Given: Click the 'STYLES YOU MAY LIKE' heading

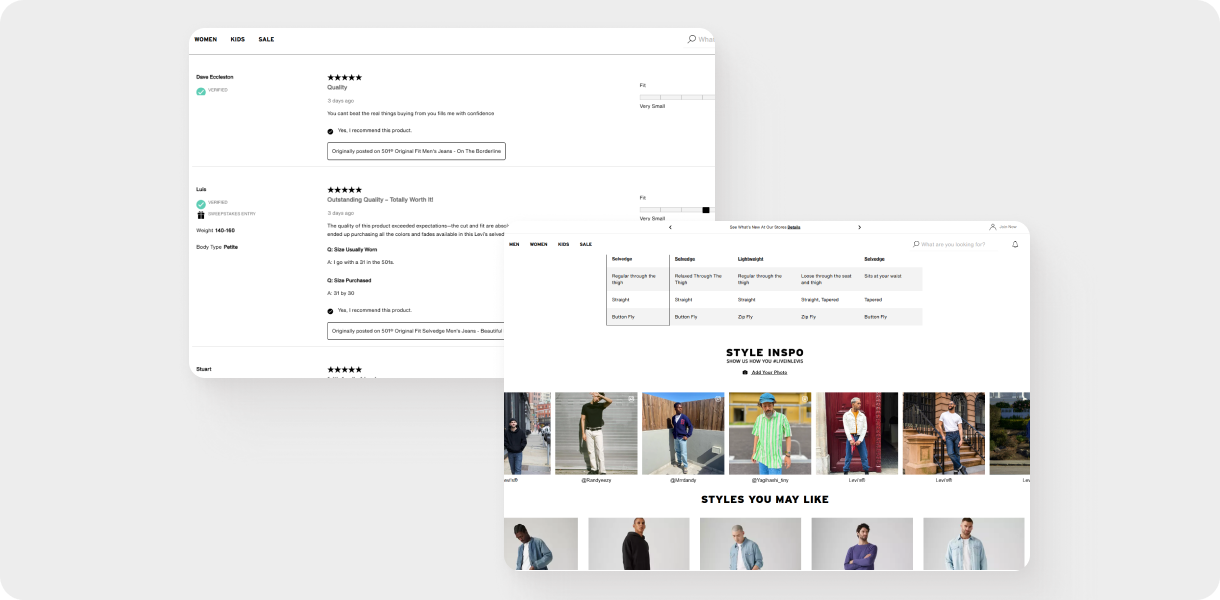Looking at the screenshot, I should 765,499.
